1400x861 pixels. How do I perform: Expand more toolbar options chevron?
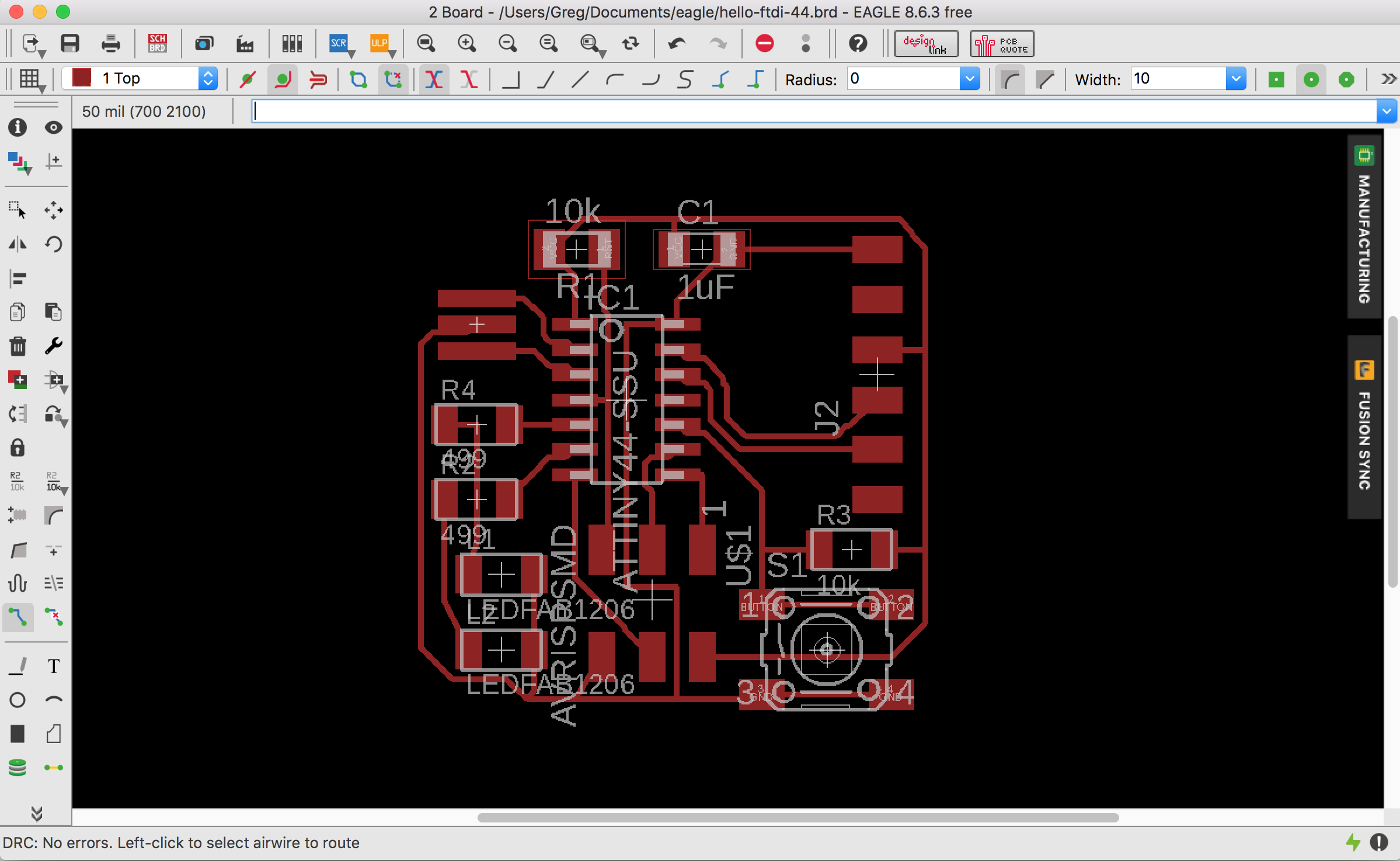coord(1388,79)
